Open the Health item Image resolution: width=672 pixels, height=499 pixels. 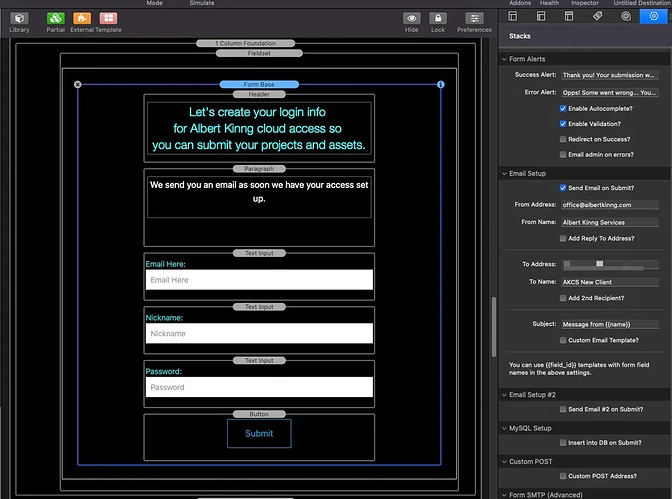point(549,3)
